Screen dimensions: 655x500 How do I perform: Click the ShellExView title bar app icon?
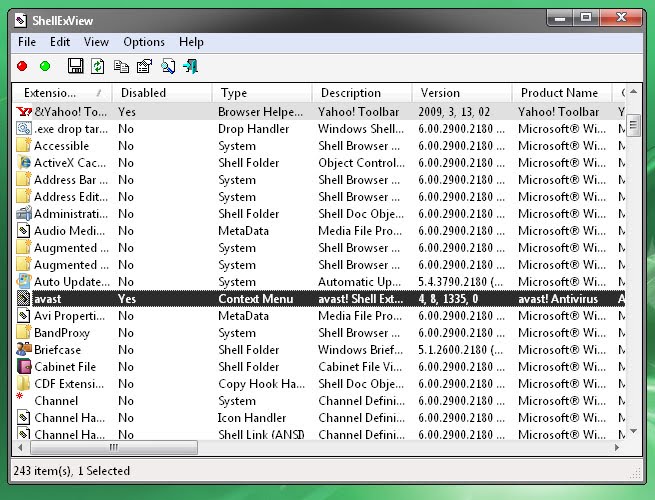(x=20, y=20)
